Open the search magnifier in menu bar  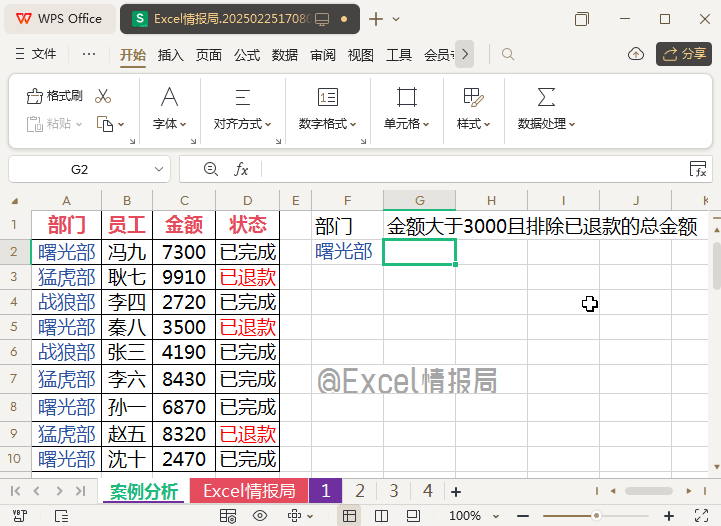(508, 54)
